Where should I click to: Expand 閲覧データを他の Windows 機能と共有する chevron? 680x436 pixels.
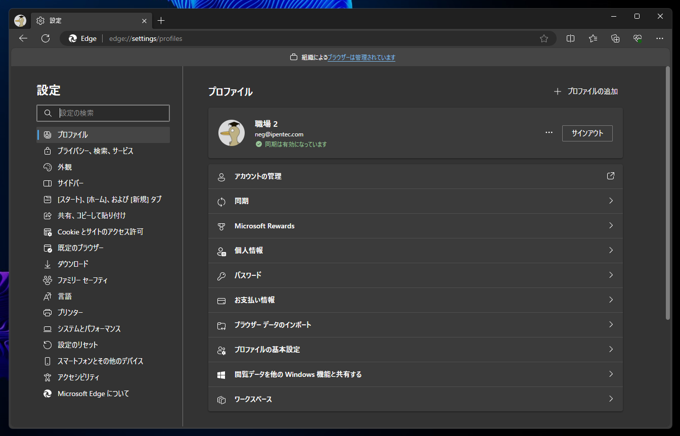pos(611,374)
